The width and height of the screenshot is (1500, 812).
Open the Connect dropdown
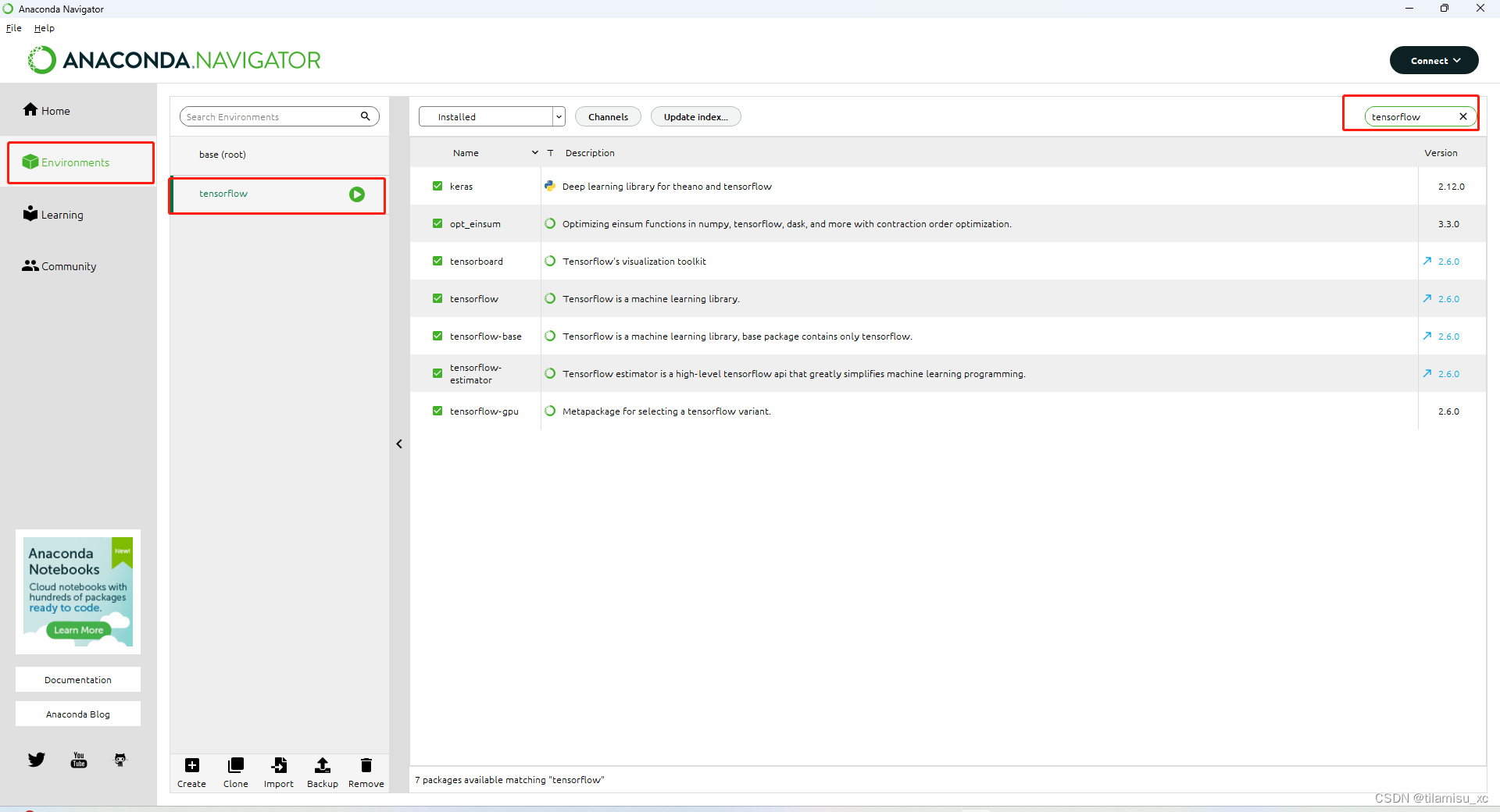[x=1434, y=60]
